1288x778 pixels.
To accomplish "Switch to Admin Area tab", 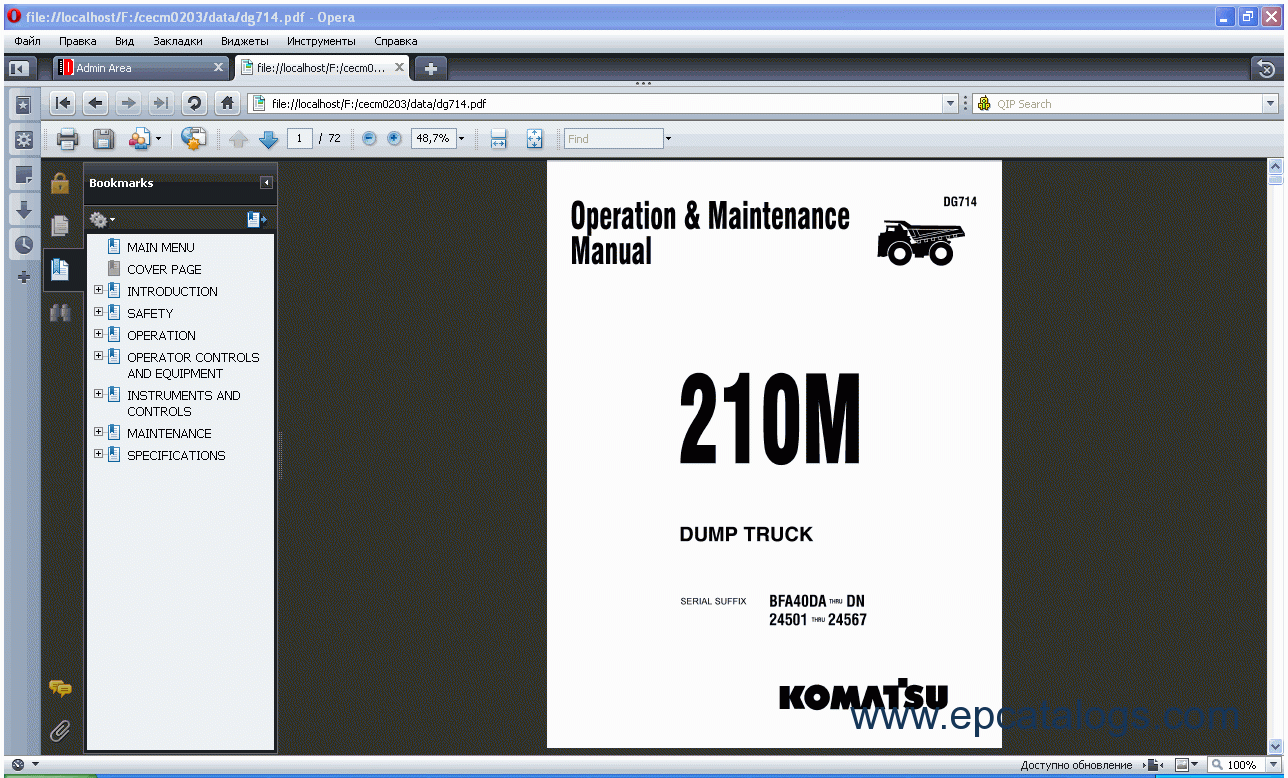I will [141, 68].
